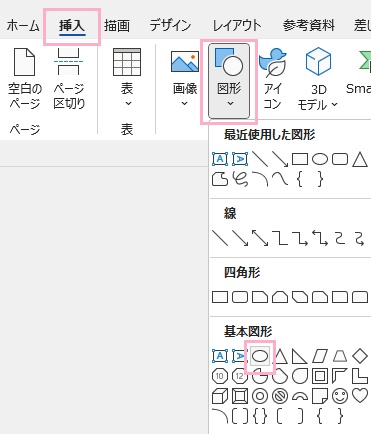Select plain rectangle under 四角形
The width and height of the screenshot is (371, 434).
click(x=220, y=297)
